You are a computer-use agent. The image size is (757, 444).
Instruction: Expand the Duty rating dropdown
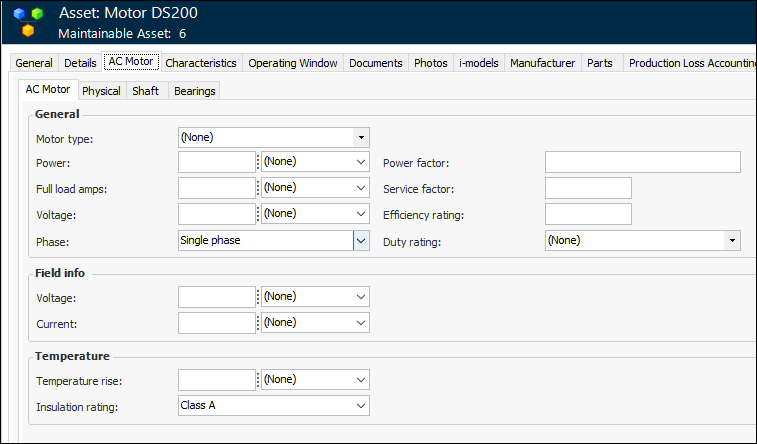pyautogui.click(x=732, y=240)
